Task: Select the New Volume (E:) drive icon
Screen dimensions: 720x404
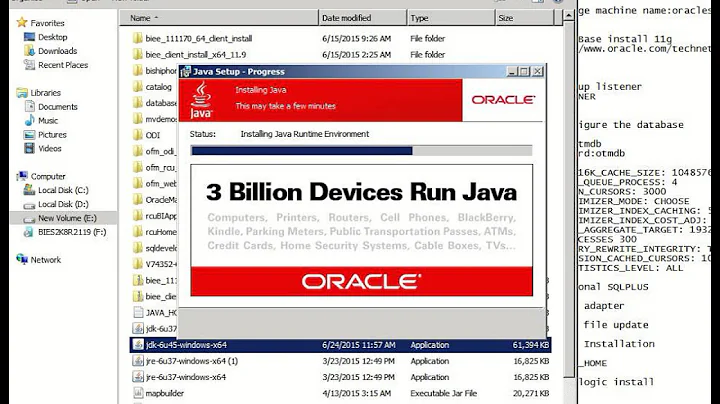Action: [x=29, y=219]
